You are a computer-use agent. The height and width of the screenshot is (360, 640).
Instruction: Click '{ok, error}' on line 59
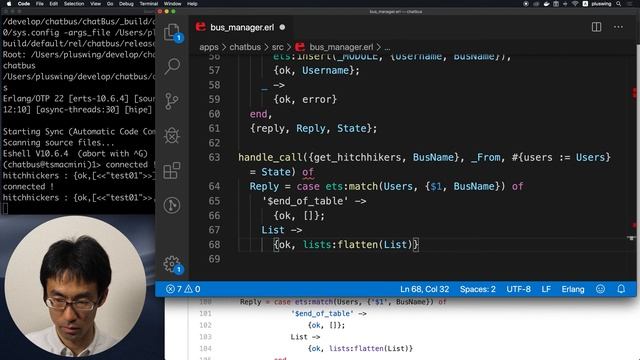tap(305, 99)
